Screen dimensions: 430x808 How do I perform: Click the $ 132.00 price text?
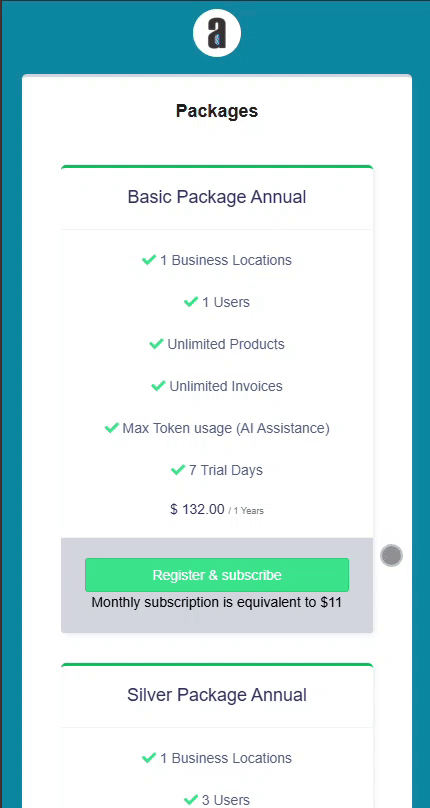197,510
